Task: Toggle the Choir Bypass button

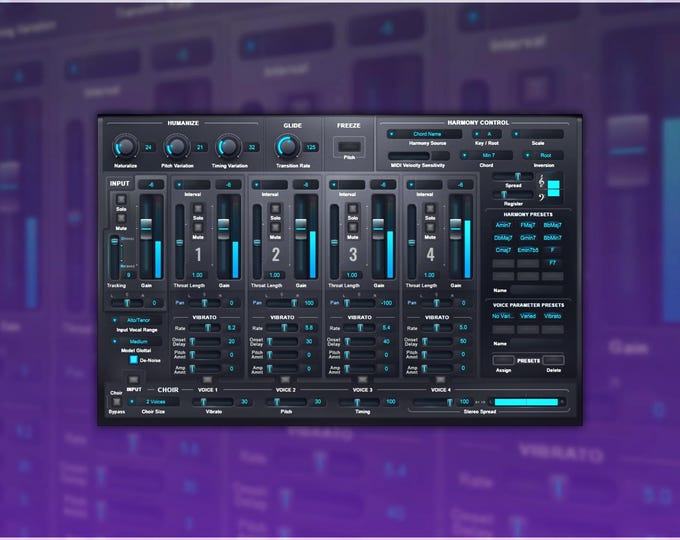Action: point(116,402)
